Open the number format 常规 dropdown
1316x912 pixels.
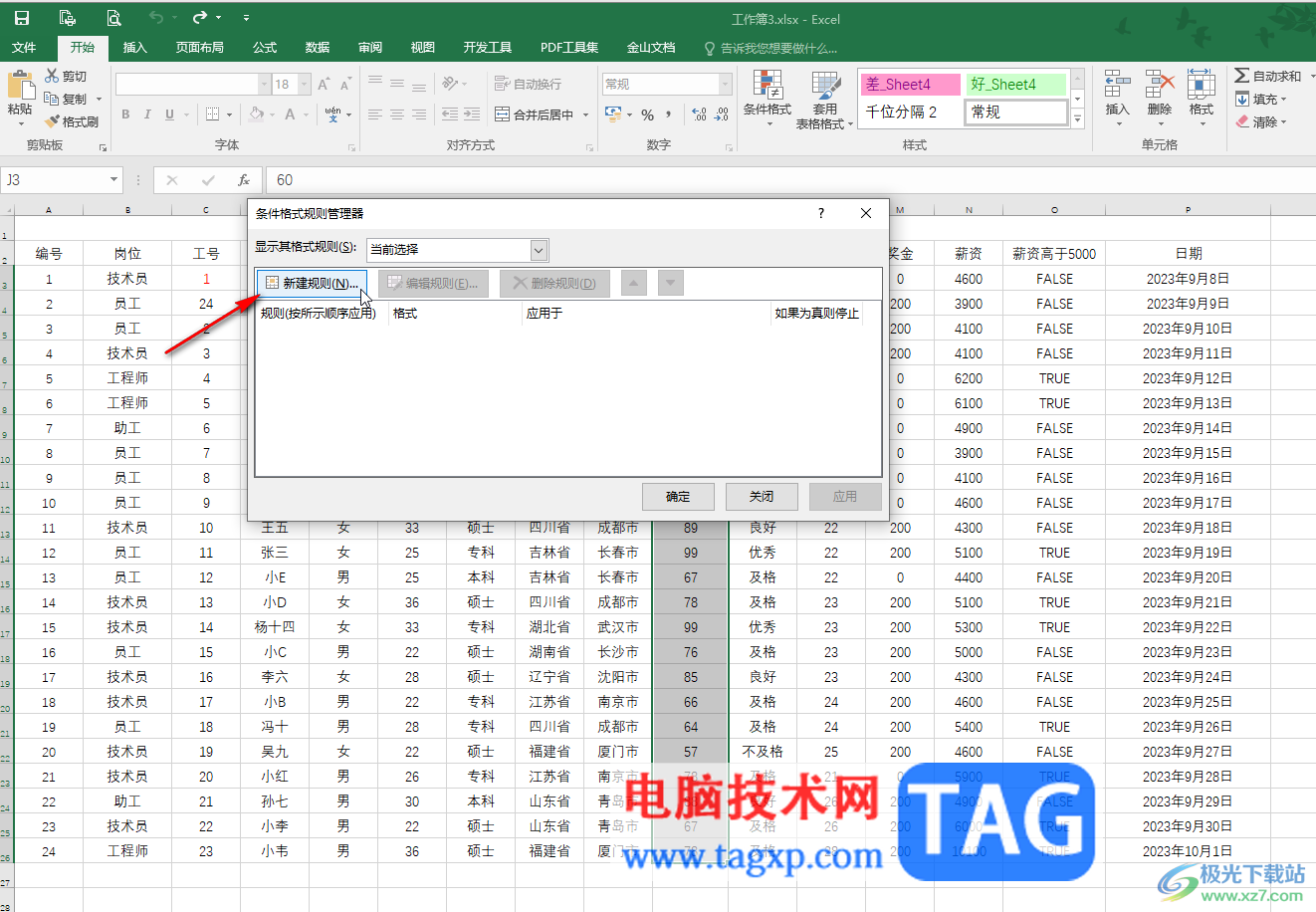(x=725, y=85)
